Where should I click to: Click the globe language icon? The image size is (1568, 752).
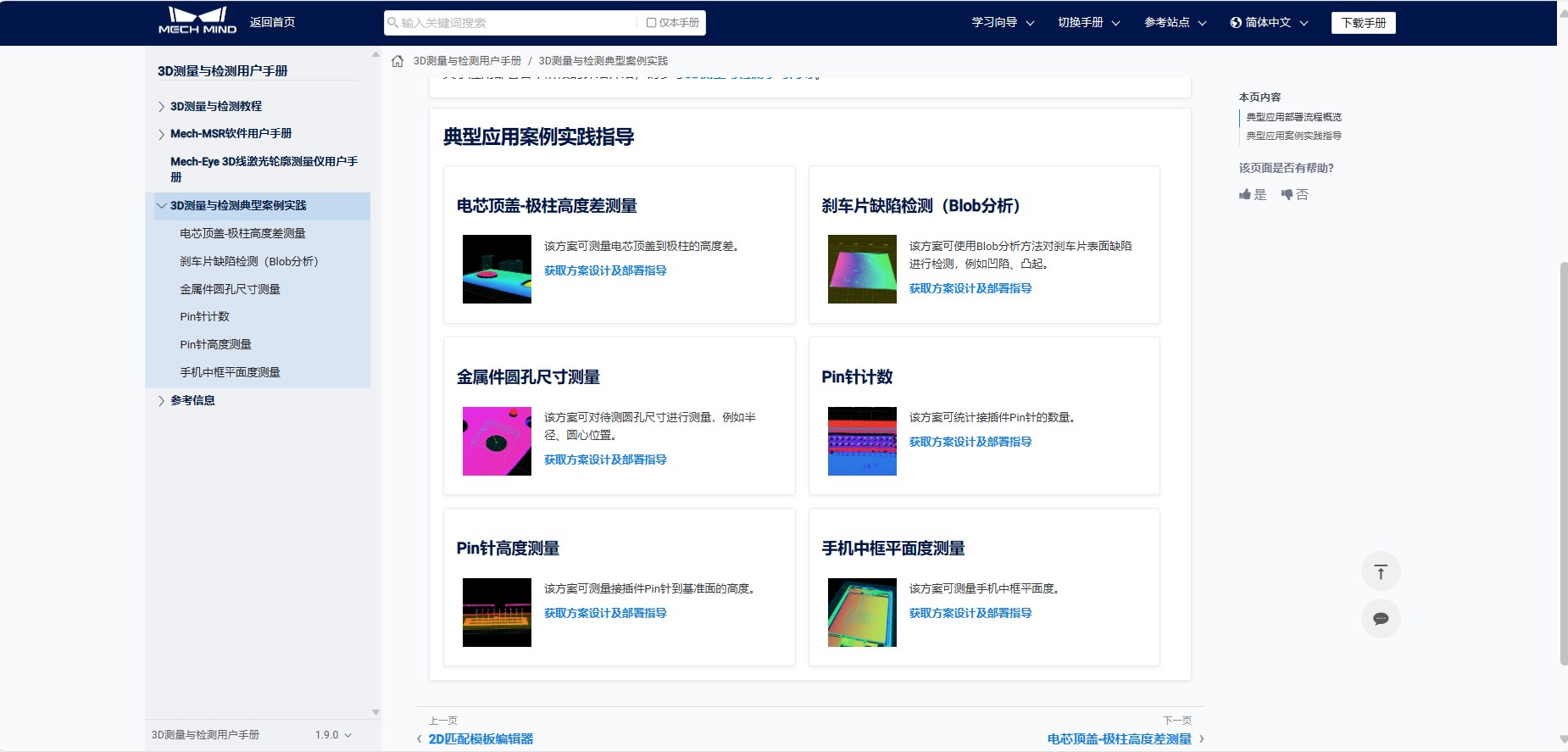(1236, 23)
